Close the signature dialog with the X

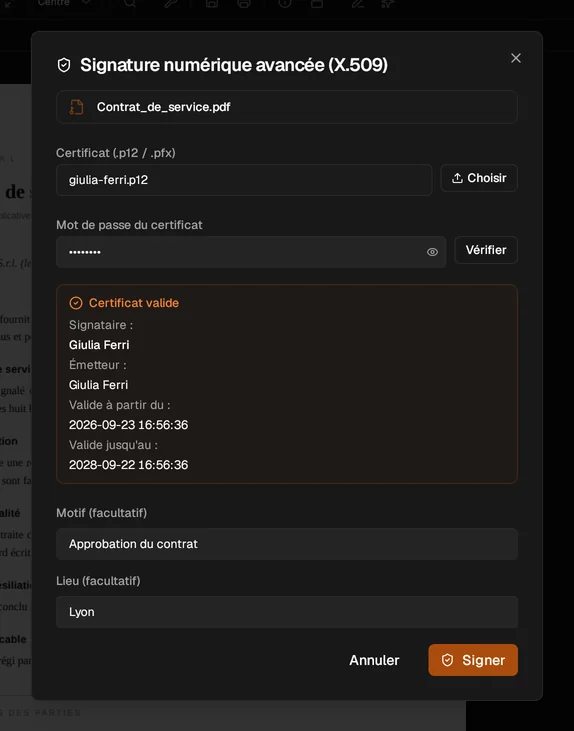(x=516, y=58)
